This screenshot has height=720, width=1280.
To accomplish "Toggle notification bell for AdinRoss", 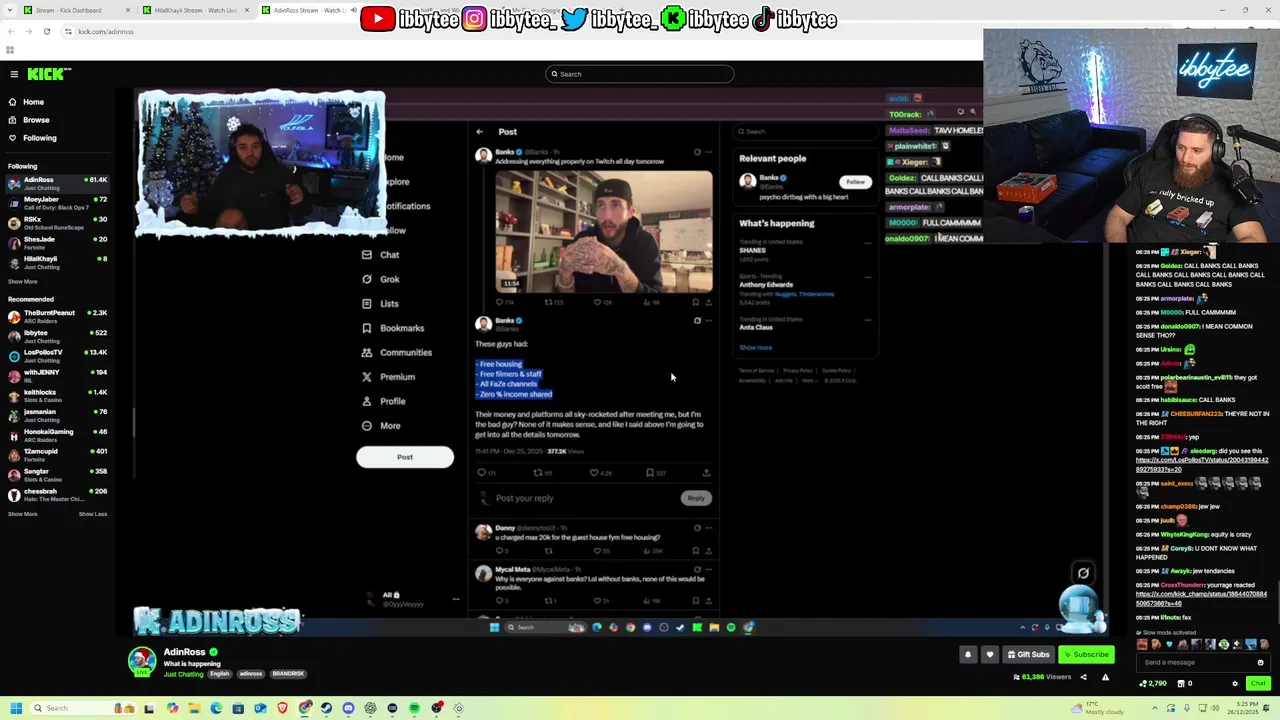I will 968,654.
